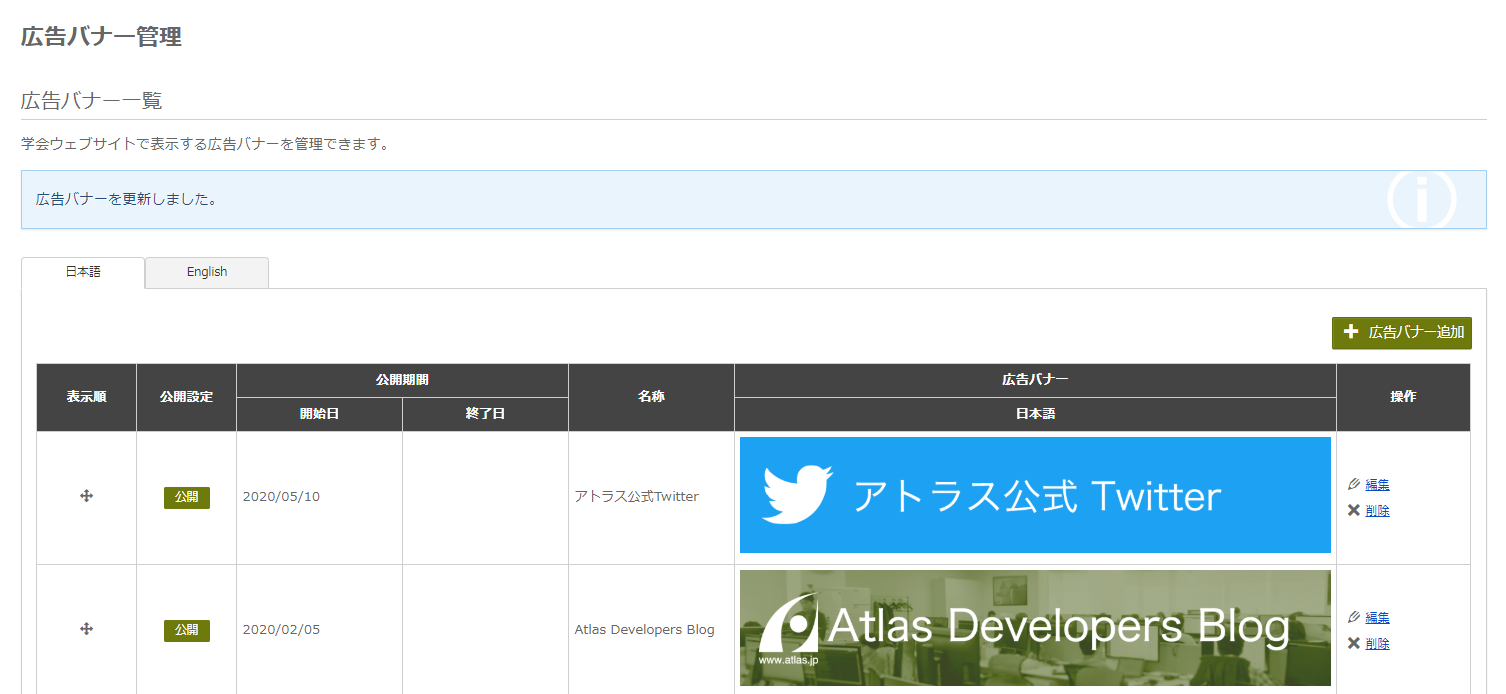Viewport: 1506px width, 694px height.
Task: Click the info icon in the update notice
Action: click(x=1421, y=200)
